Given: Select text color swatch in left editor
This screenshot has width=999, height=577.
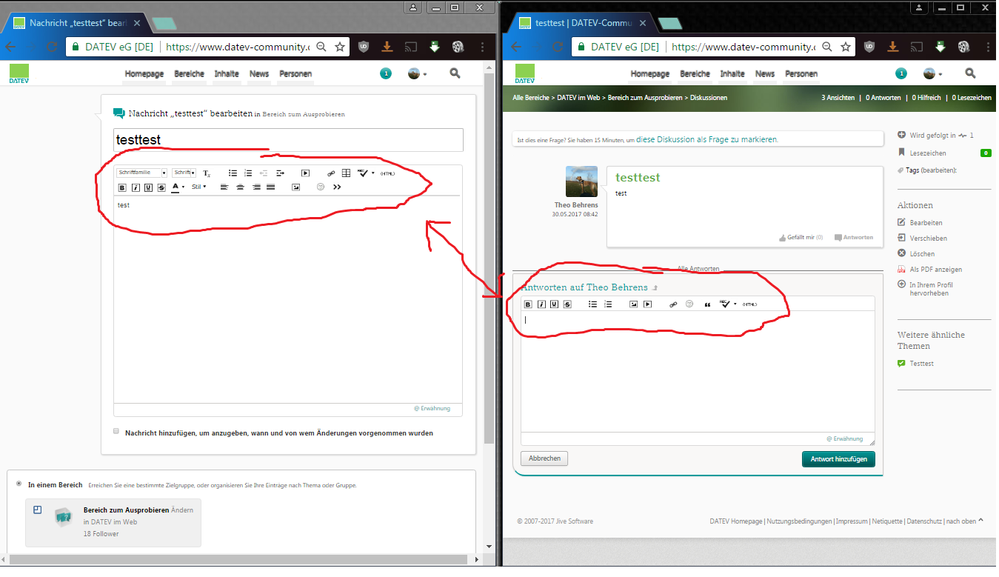Looking at the screenshot, I should click(175, 187).
